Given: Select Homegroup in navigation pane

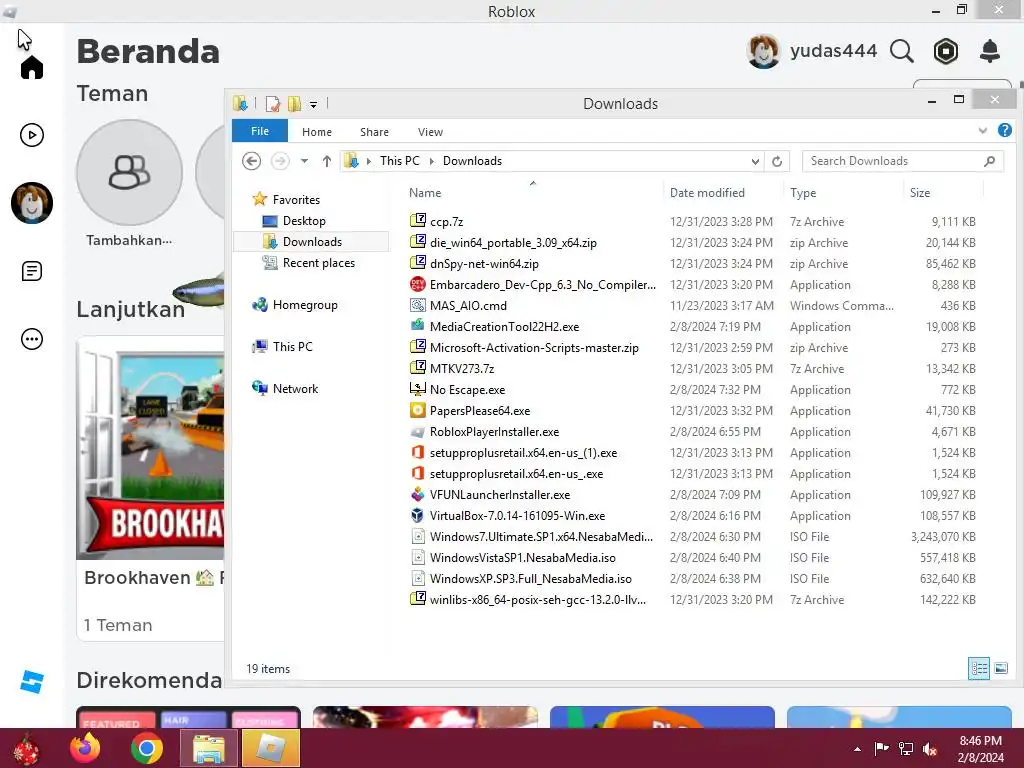Looking at the screenshot, I should [x=305, y=304].
